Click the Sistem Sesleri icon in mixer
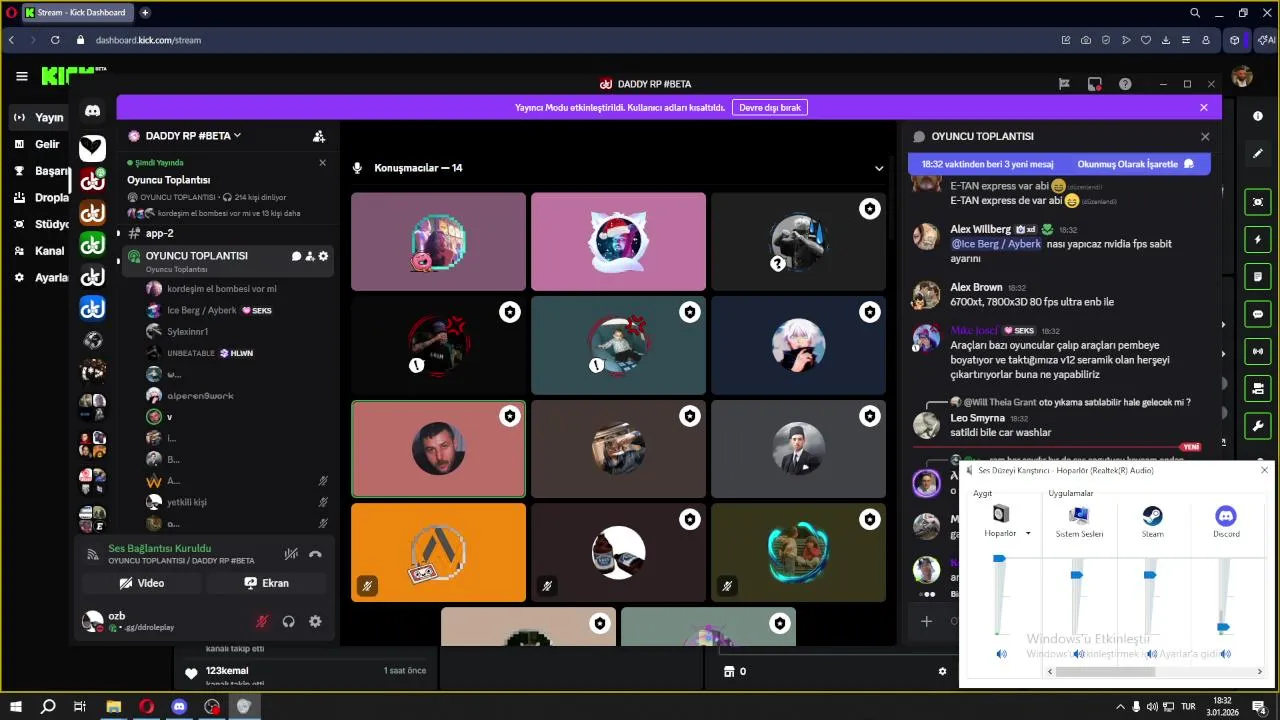Image resolution: width=1280 pixels, height=720 pixels. (1079, 515)
